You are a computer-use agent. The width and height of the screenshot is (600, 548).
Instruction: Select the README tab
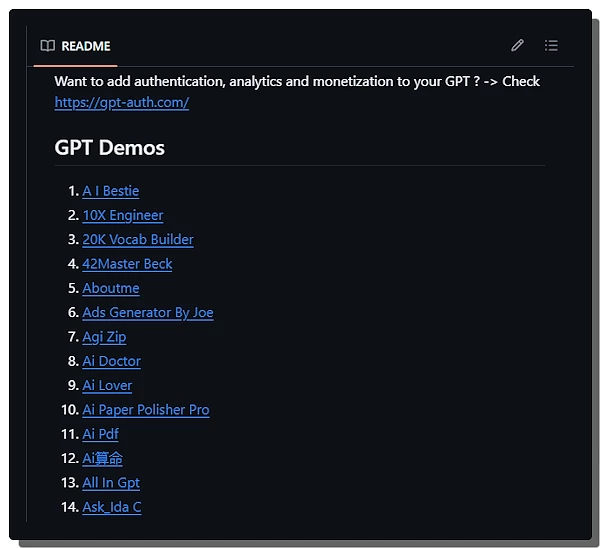point(76,46)
